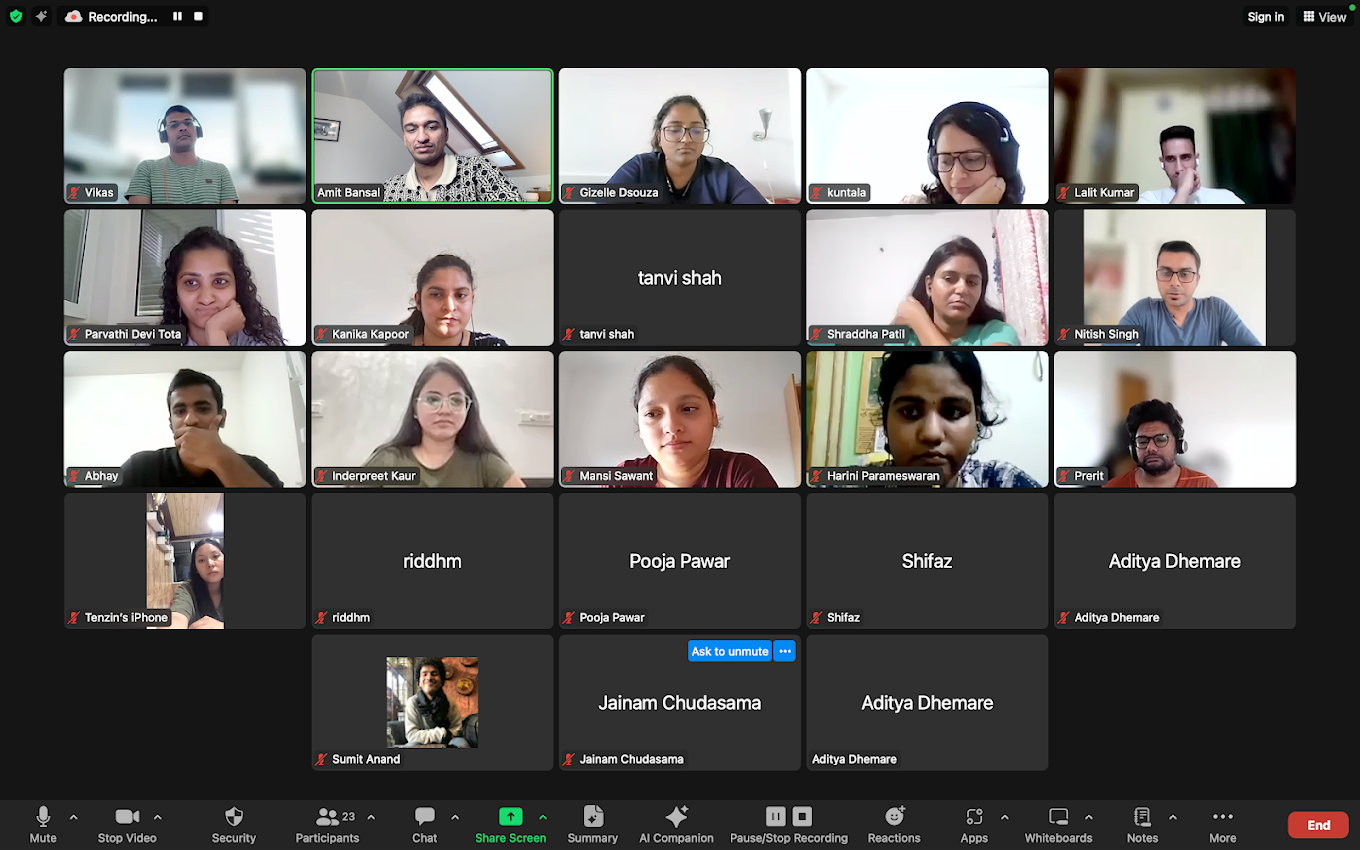Select Amit Bansal's video tile
This screenshot has height=850, width=1360.
tap(432, 136)
